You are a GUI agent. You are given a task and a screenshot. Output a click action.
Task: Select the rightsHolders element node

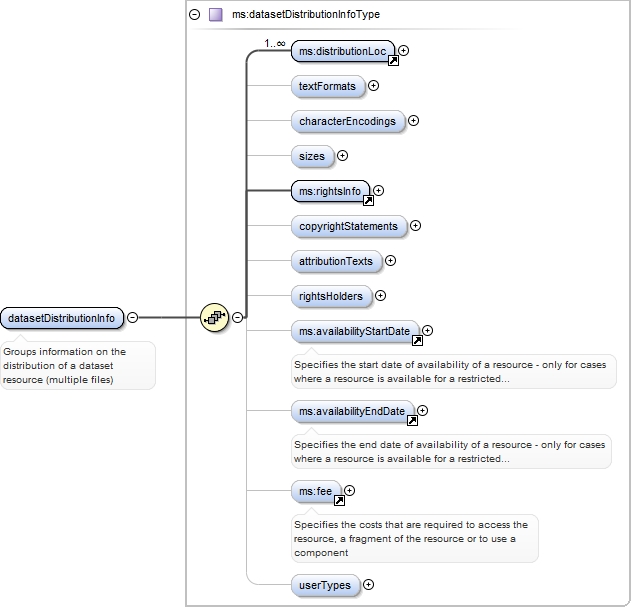coord(330,296)
